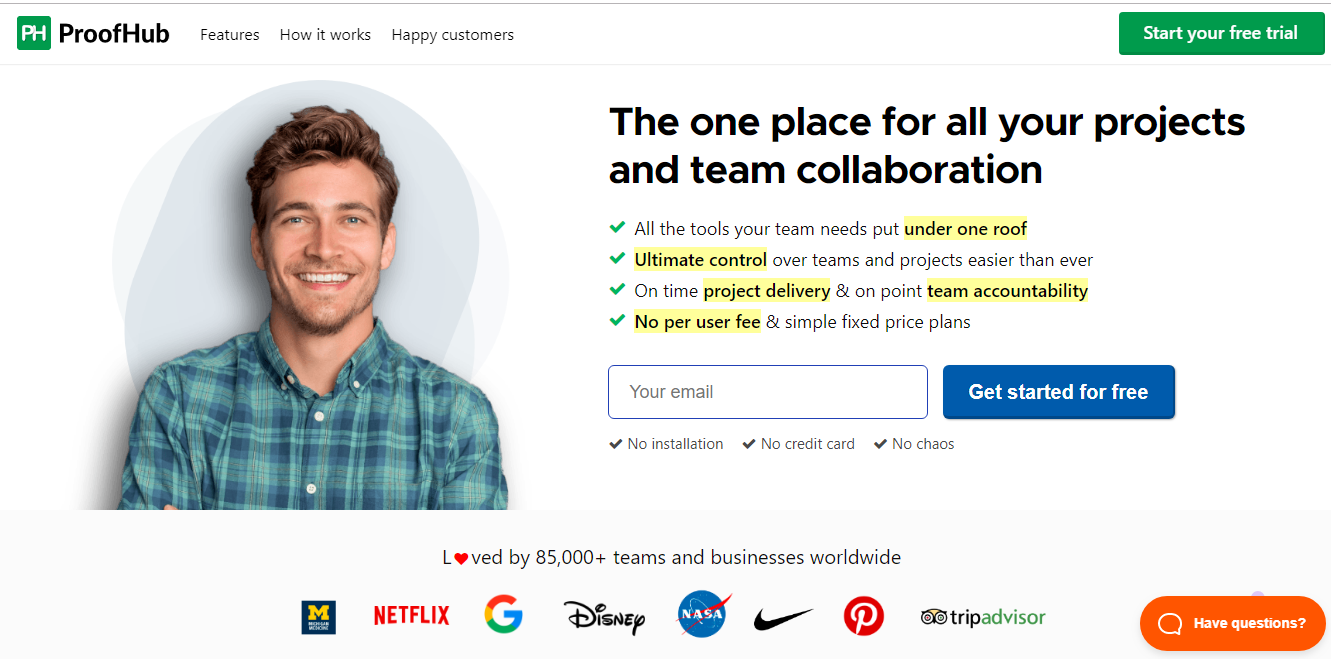
Task: Click the highlighted under one roof text
Action: click(965, 229)
